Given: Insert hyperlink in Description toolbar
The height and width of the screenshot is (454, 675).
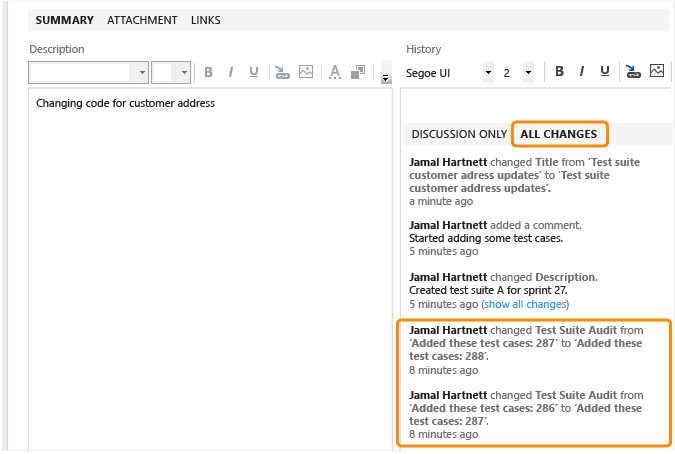Looking at the screenshot, I should click(282, 72).
